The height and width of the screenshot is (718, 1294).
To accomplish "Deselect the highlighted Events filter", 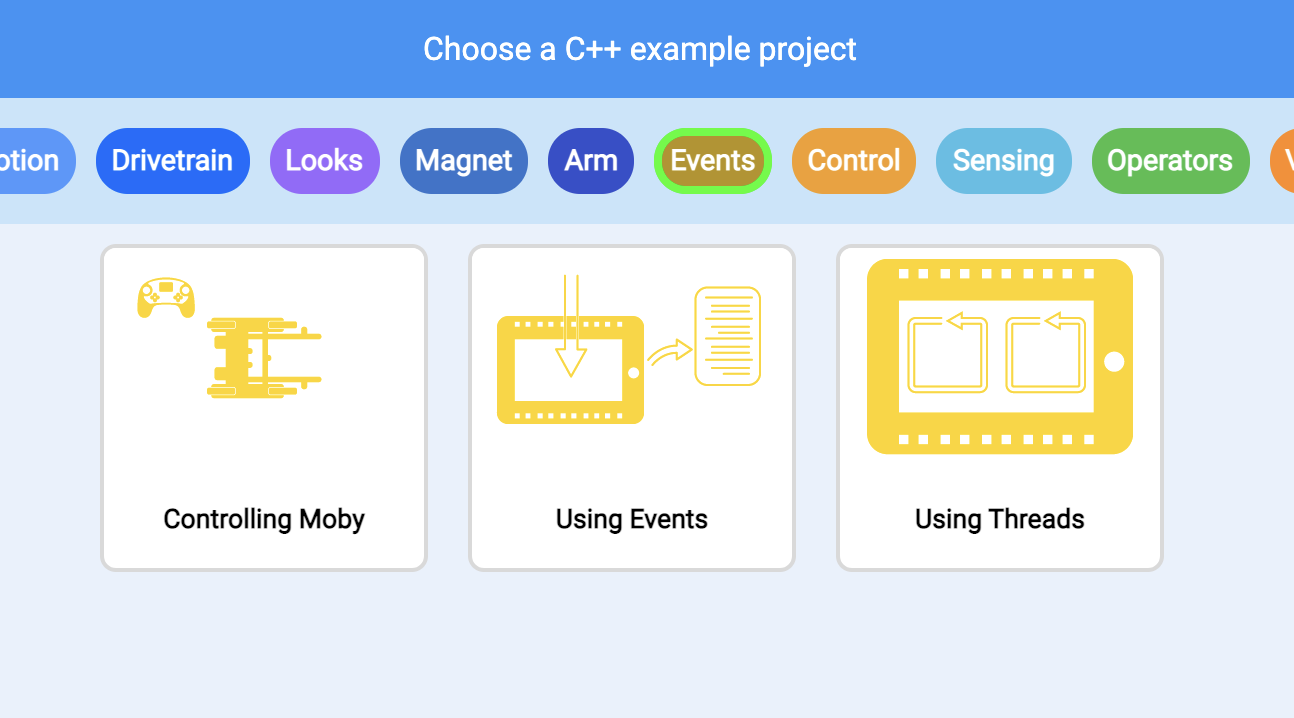I will 713,161.
